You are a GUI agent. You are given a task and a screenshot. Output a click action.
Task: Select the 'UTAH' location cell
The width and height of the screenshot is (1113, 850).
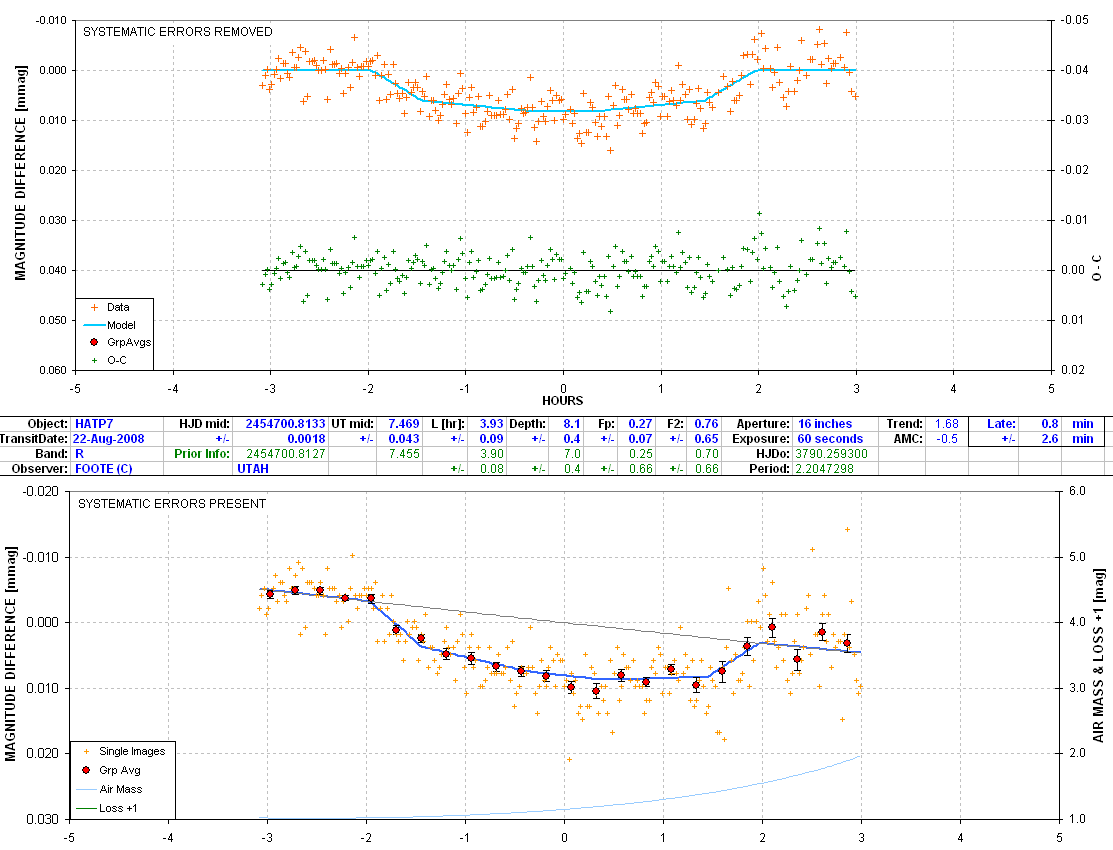coord(253,469)
